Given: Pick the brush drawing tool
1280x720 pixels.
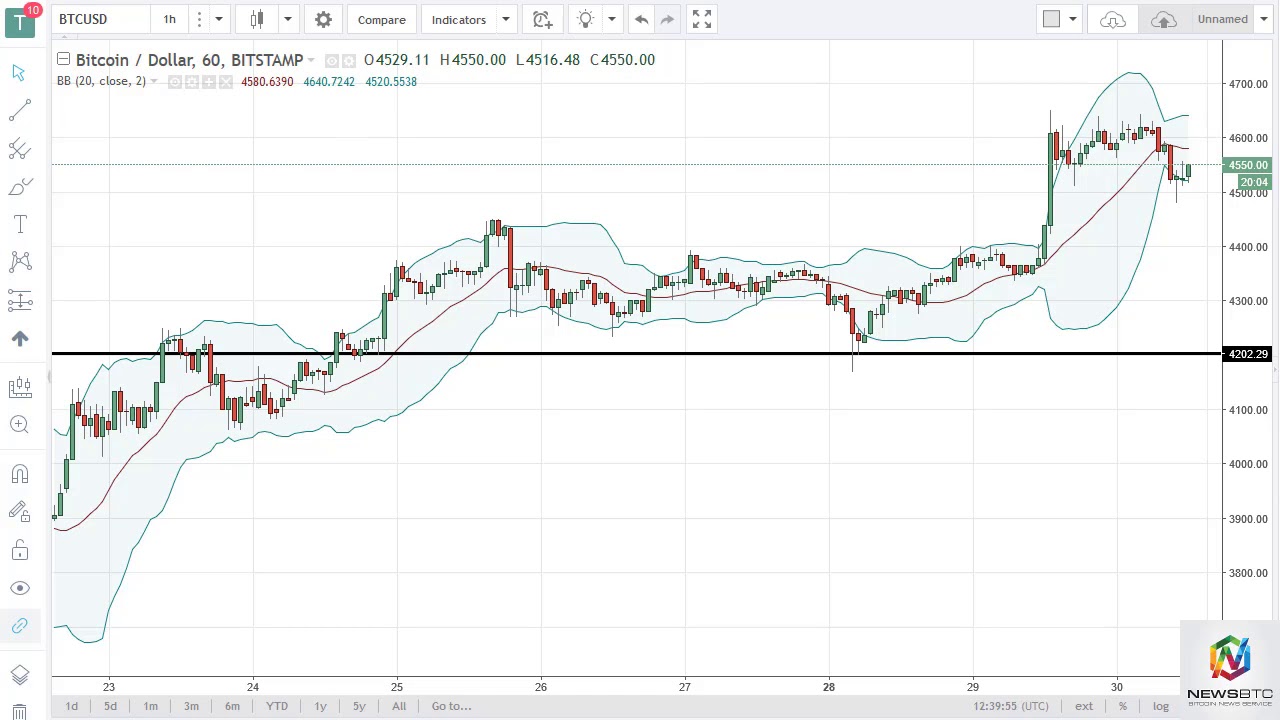Looking at the screenshot, I should click(19, 187).
